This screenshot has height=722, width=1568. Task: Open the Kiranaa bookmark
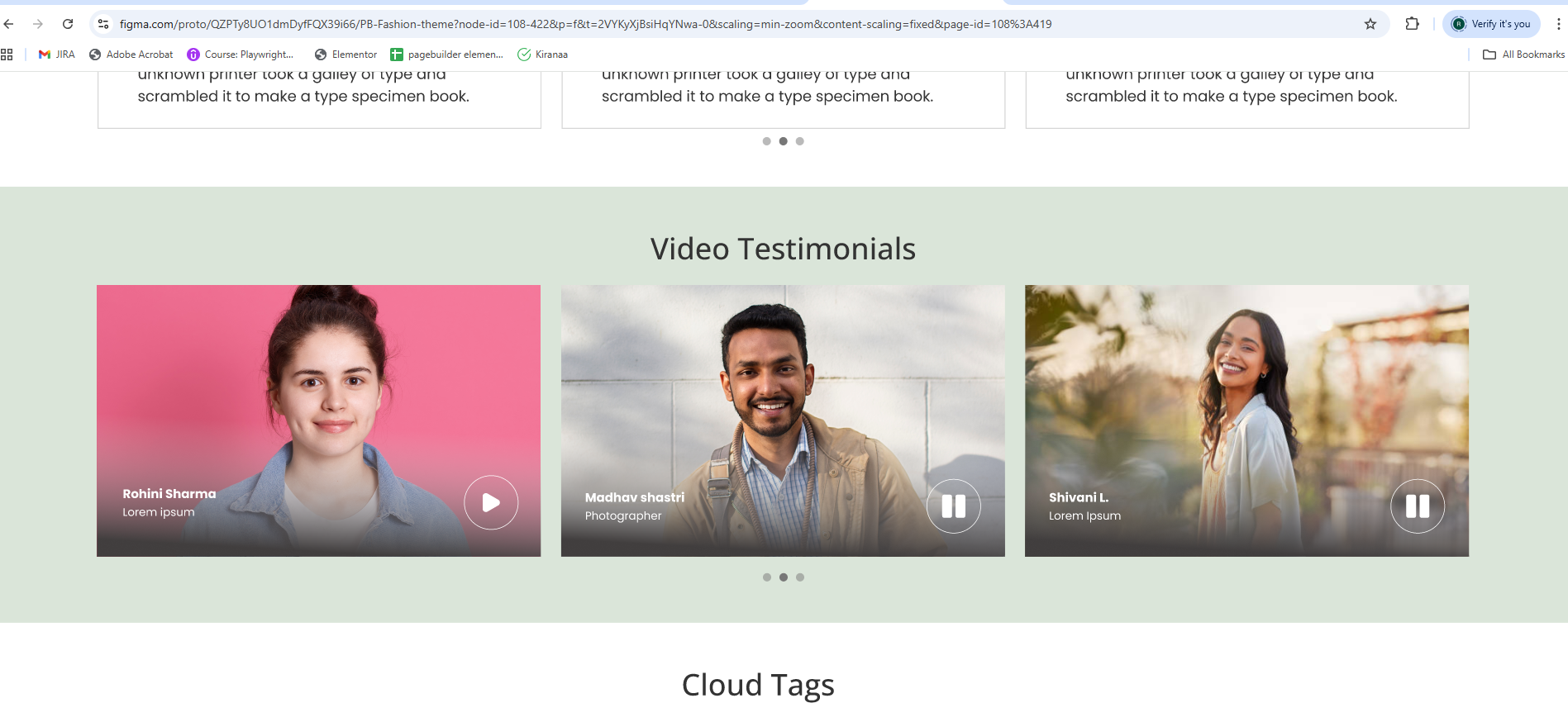click(x=542, y=55)
